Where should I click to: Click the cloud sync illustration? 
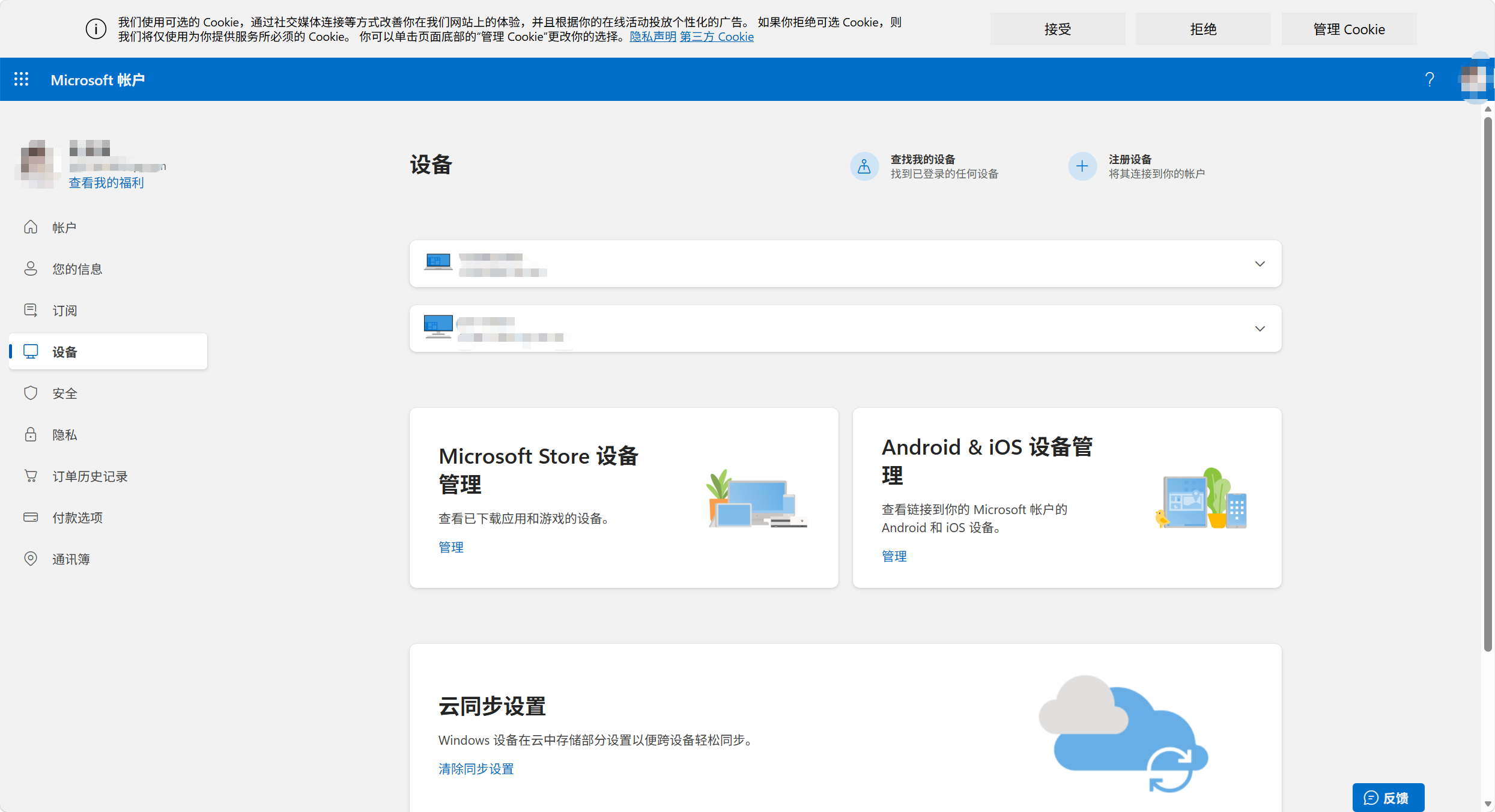1123,734
